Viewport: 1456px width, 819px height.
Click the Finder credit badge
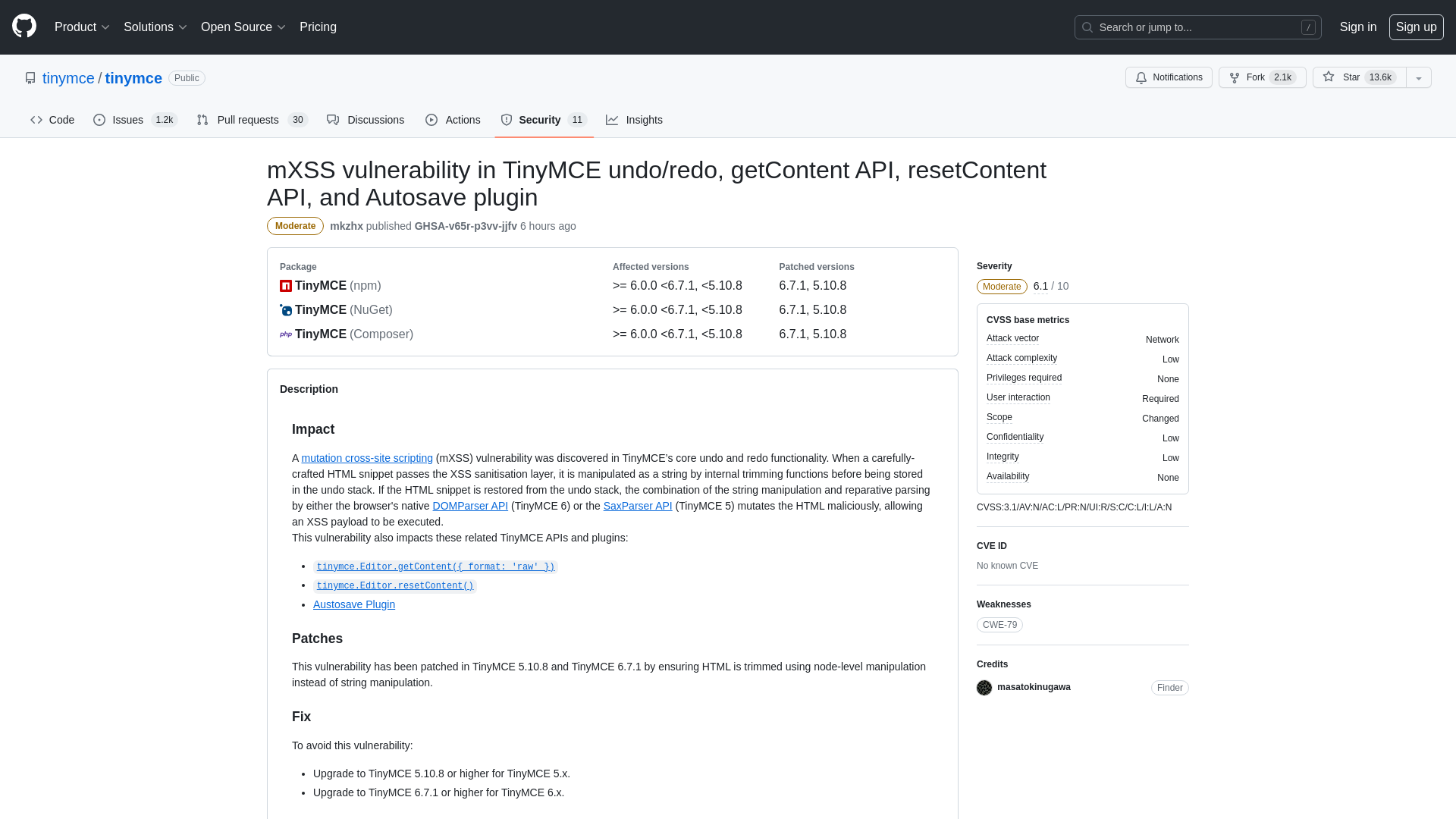1169,688
